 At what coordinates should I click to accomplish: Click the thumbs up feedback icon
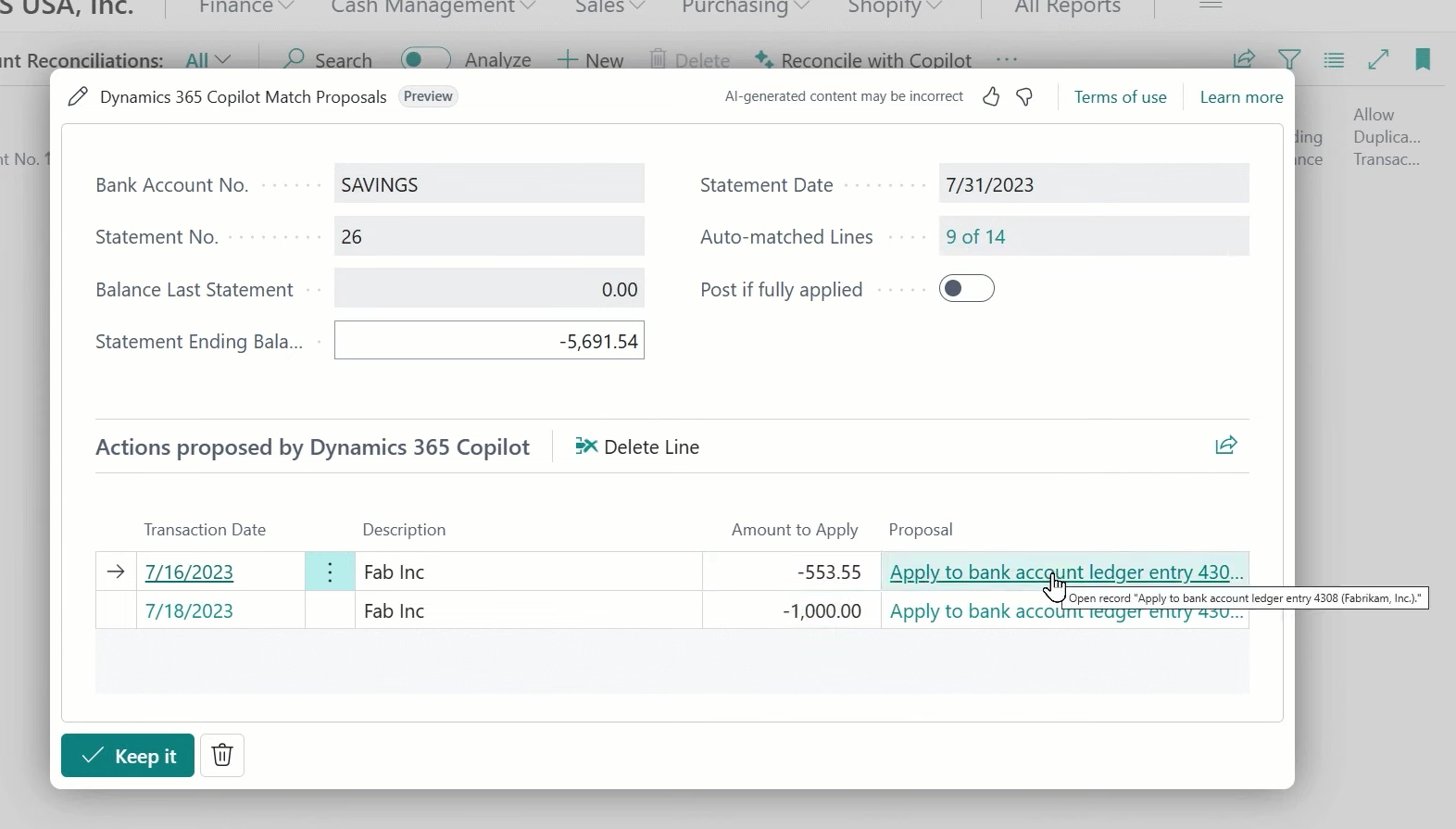[x=991, y=97]
